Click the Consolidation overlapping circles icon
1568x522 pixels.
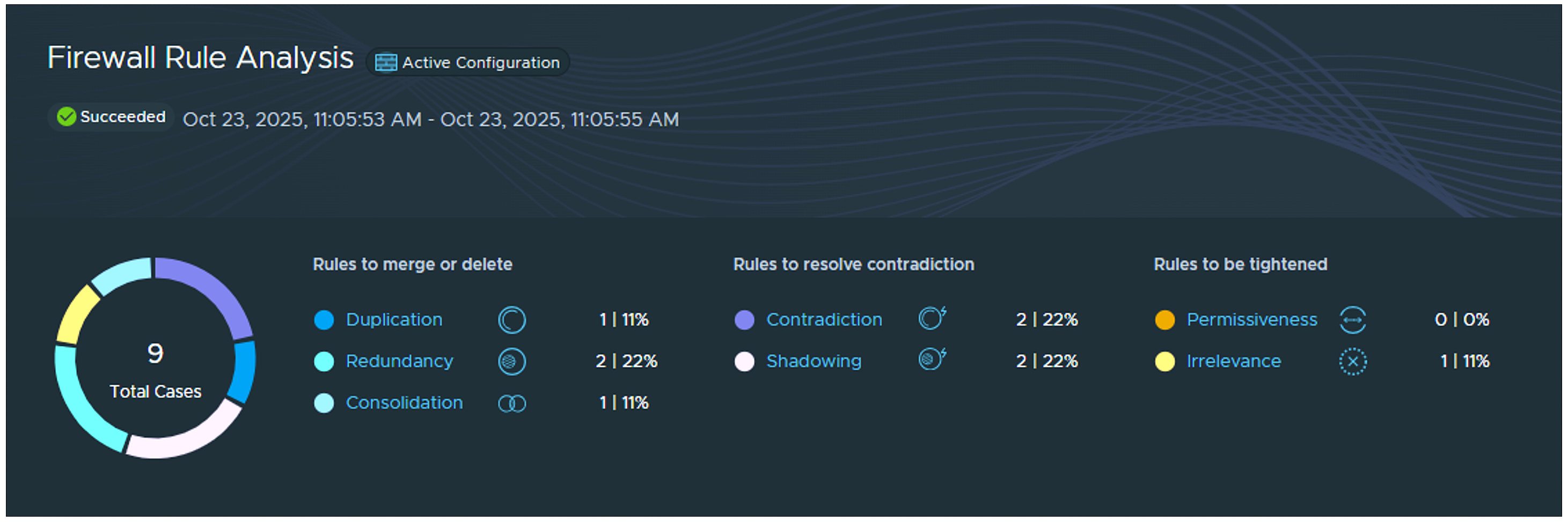click(511, 403)
